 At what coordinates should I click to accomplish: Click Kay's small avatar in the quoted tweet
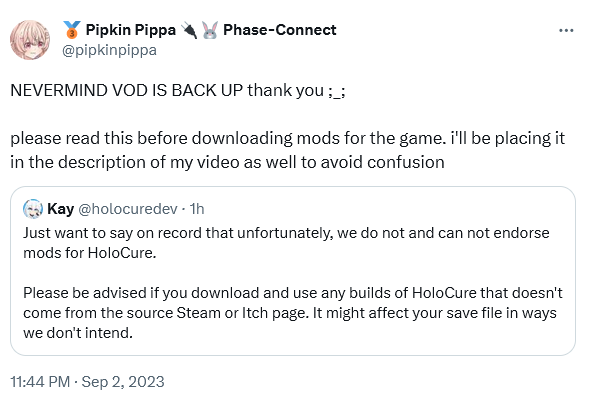coord(33,209)
